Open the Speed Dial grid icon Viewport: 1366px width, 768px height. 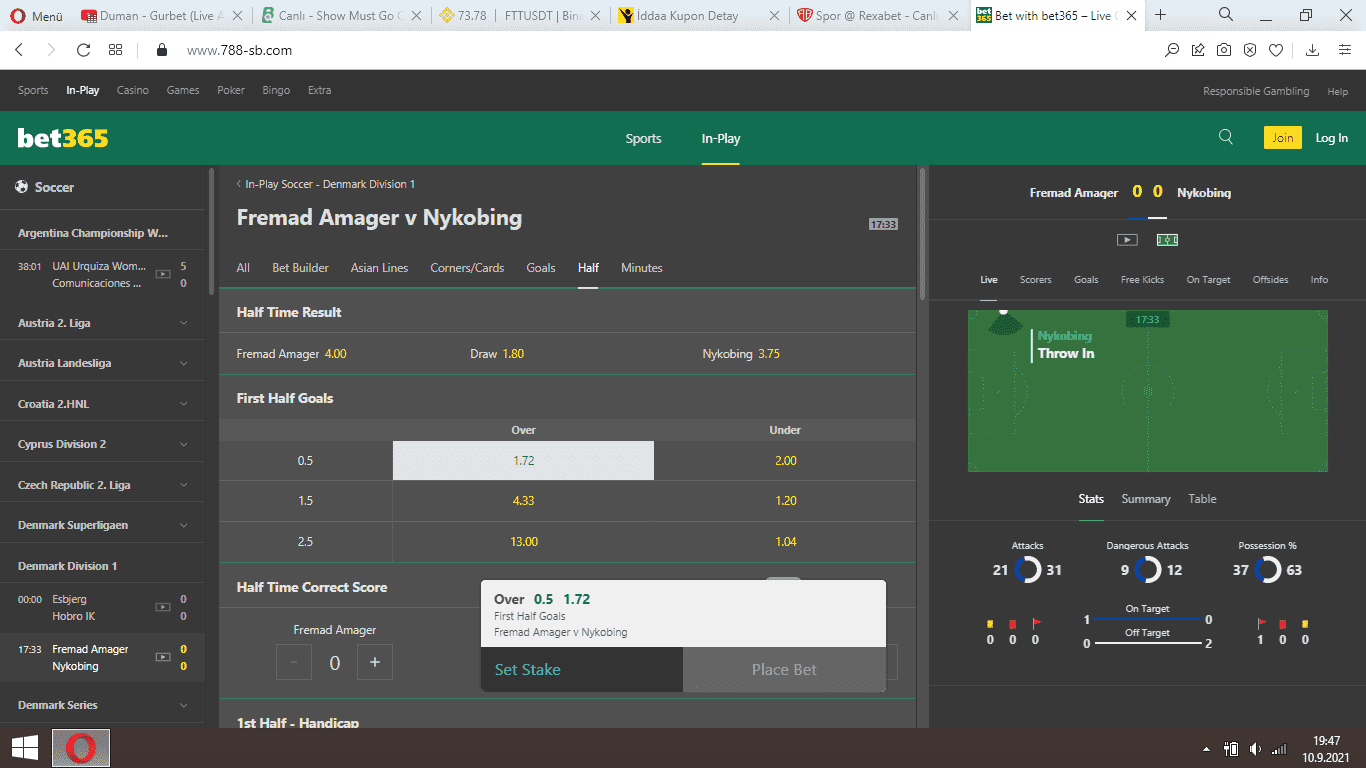(x=116, y=50)
